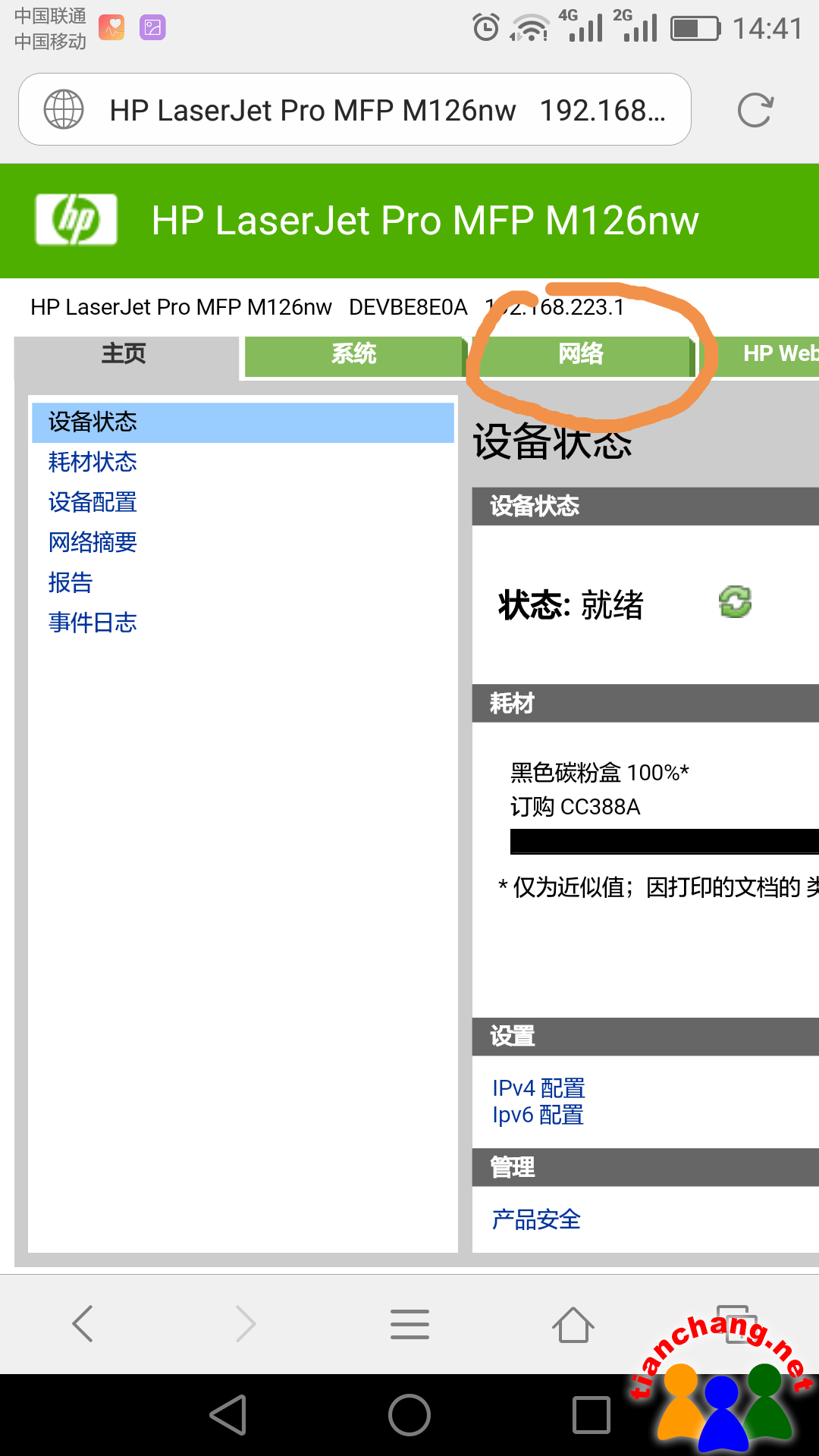Click the black toner level bar
The image size is (819, 1456).
[664, 842]
